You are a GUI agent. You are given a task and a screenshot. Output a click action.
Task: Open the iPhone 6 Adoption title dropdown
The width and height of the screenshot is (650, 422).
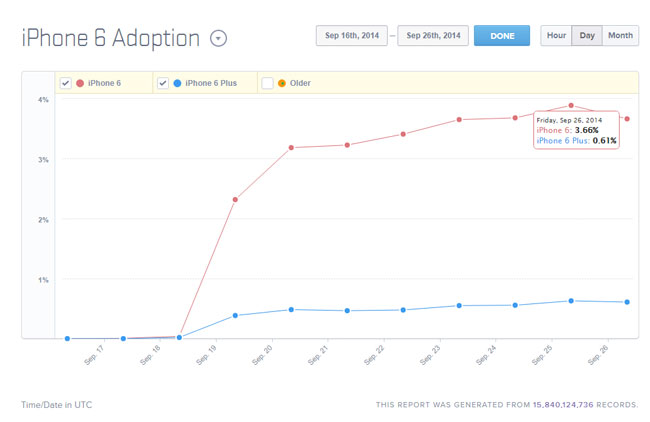coord(219,38)
